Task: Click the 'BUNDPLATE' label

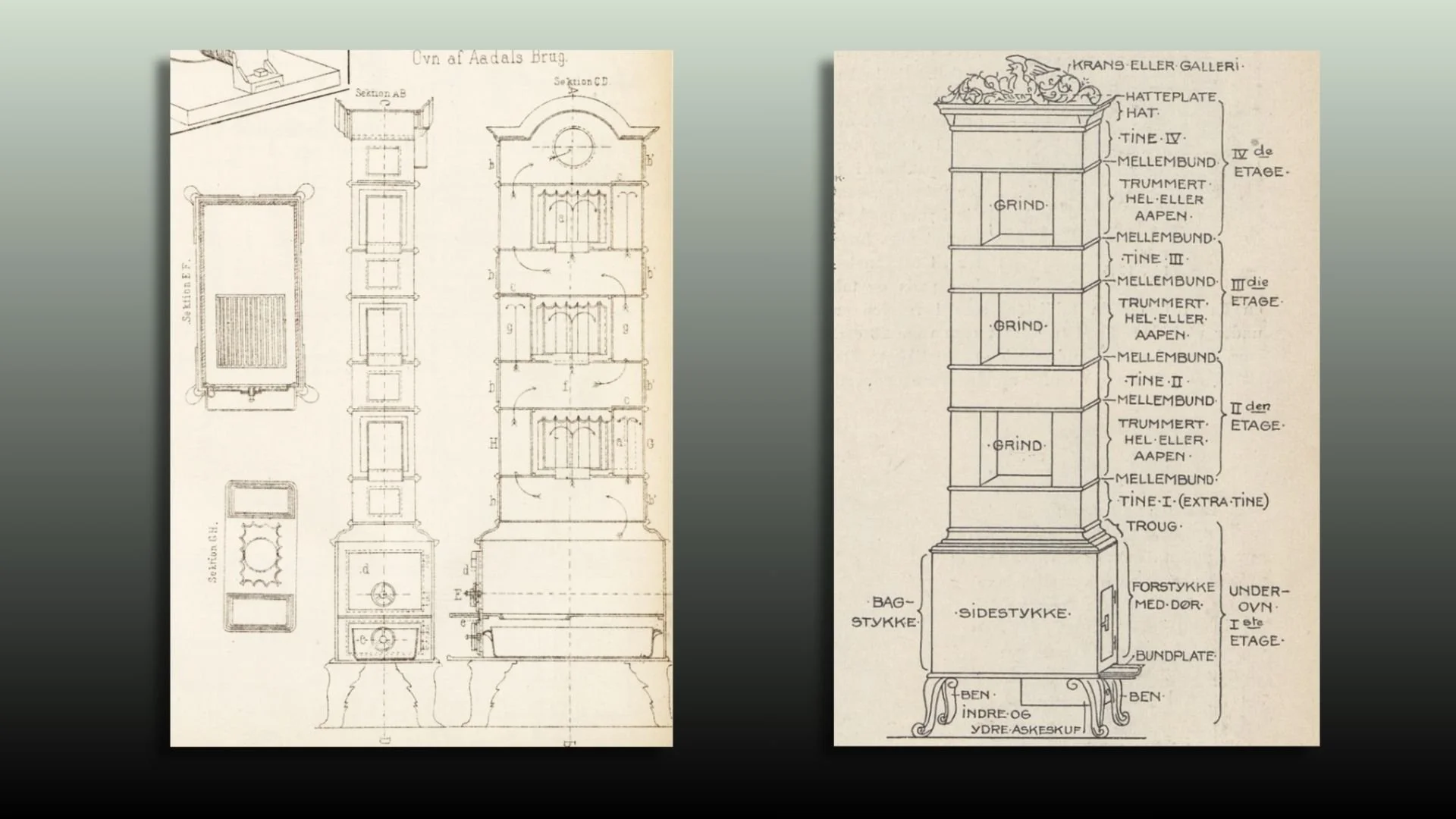Action: (1175, 655)
